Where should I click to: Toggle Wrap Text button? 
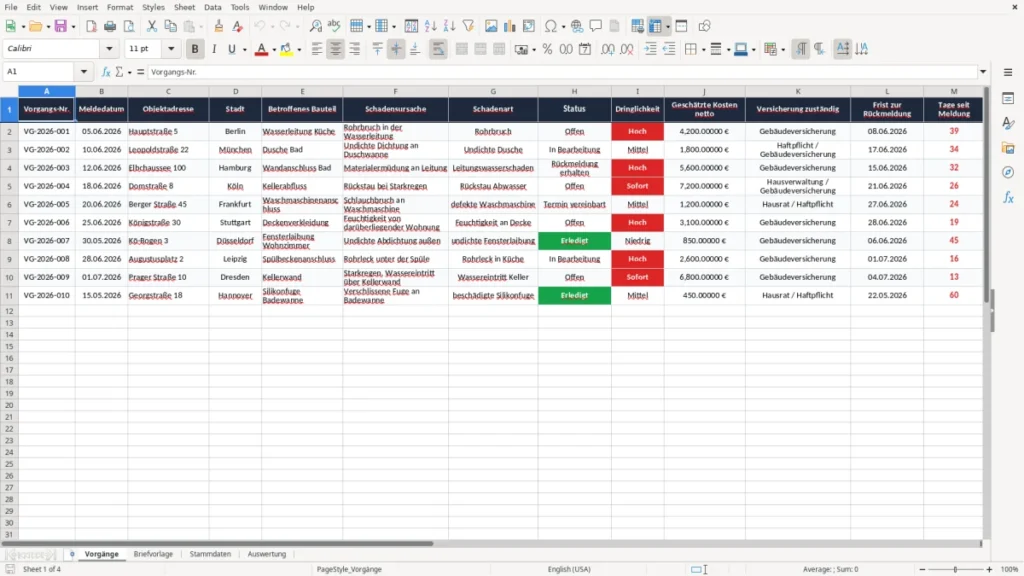tap(438, 49)
